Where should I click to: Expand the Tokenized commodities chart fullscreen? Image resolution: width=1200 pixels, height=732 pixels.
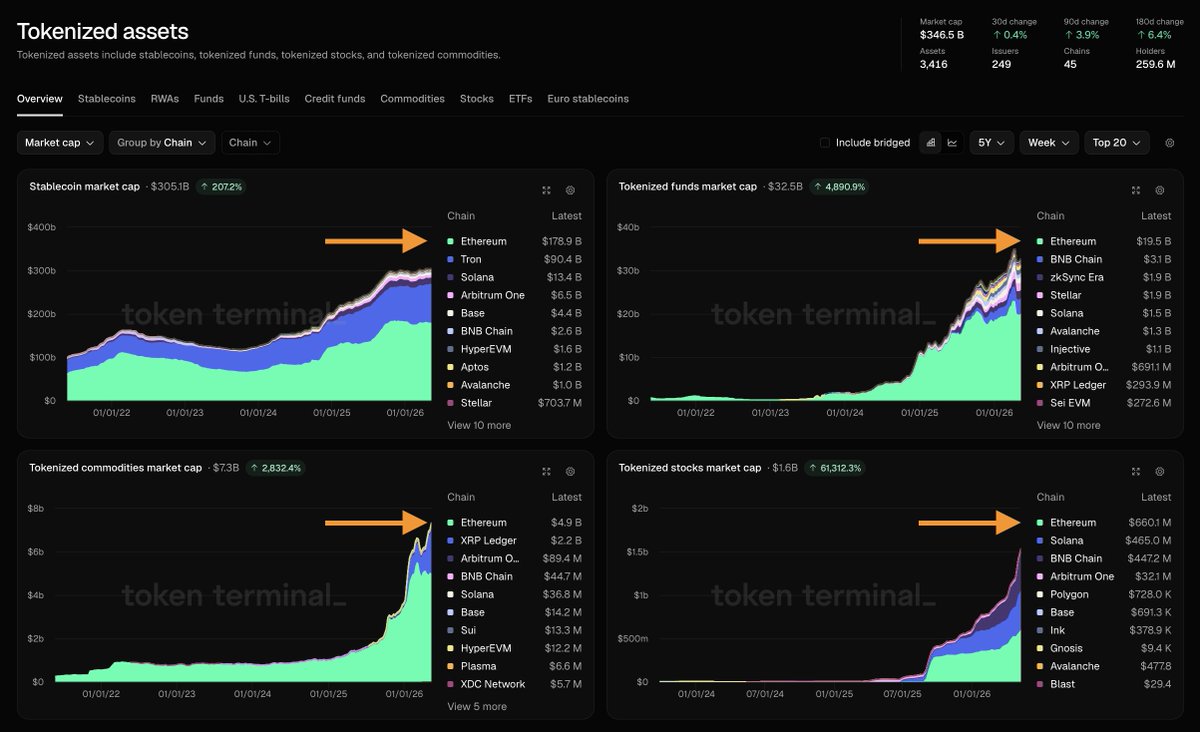click(546, 471)
